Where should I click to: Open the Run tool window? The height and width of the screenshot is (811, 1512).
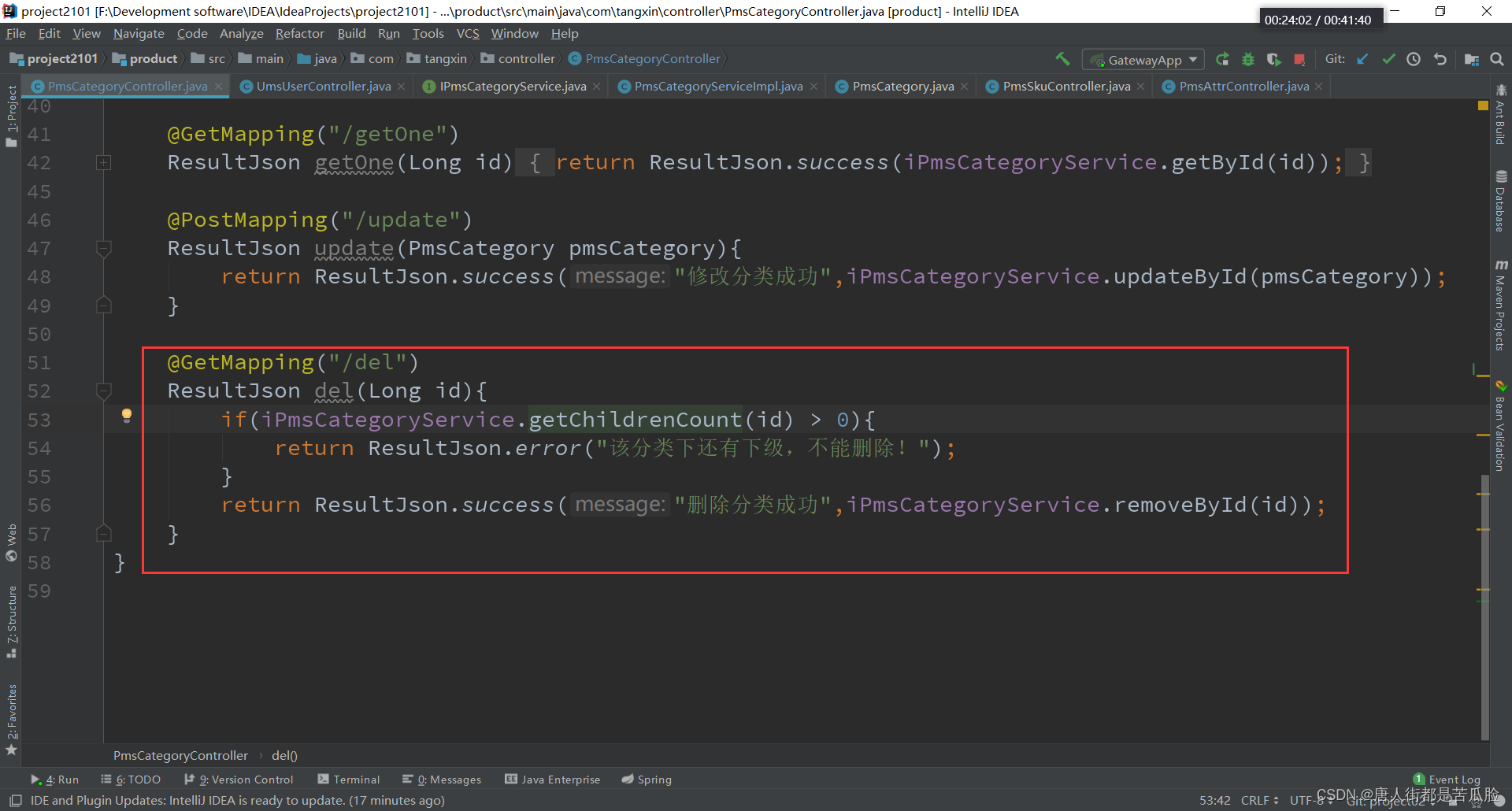55,780
